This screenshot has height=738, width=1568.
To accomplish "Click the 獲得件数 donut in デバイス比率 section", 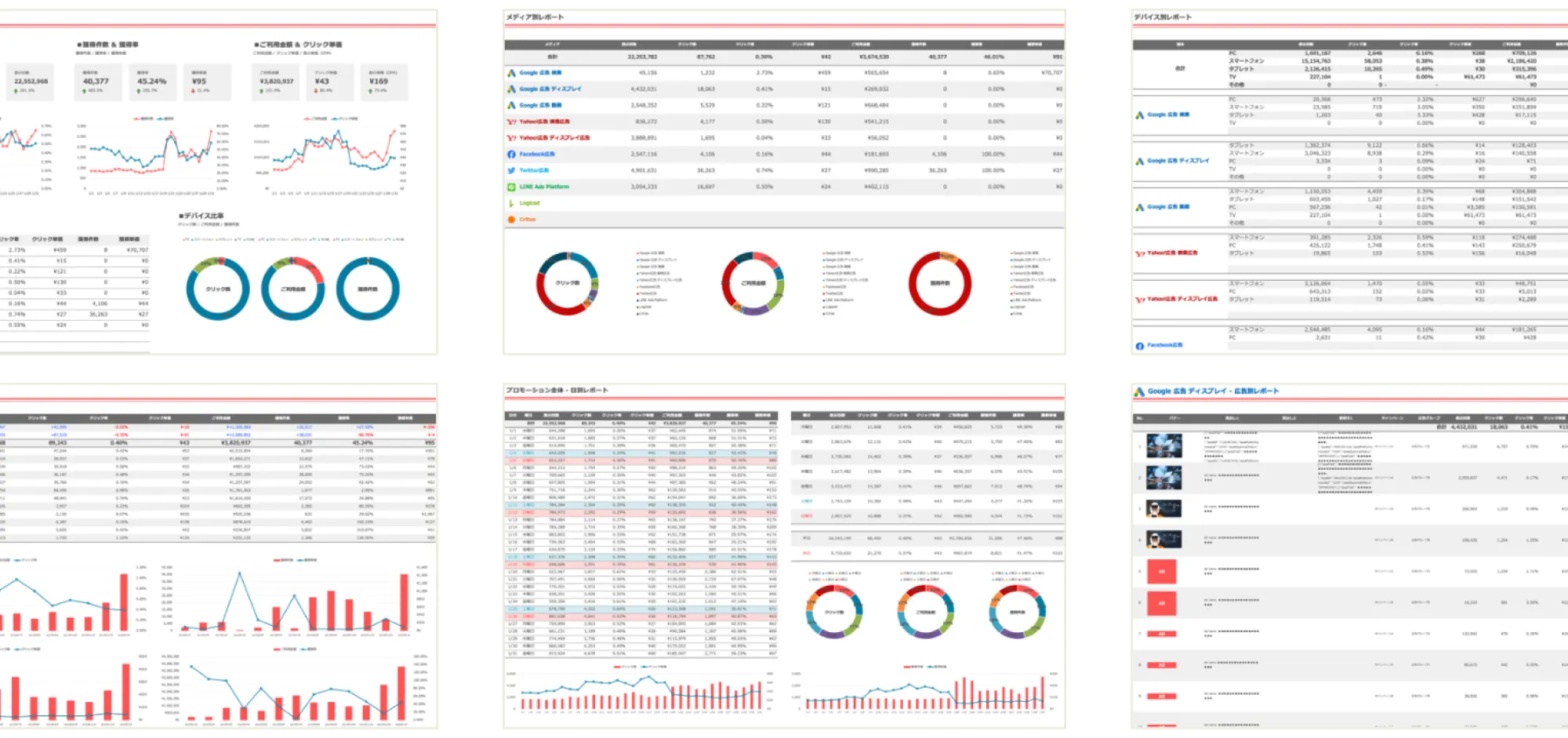I will 368,289.
